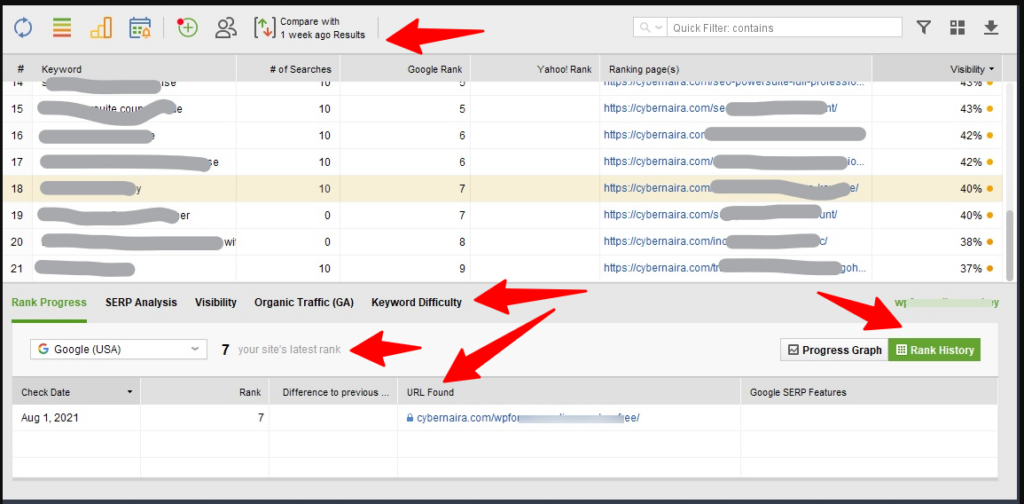Toggle the Progress Graph view
This screenshot has width=1024, height=504.
833,350
